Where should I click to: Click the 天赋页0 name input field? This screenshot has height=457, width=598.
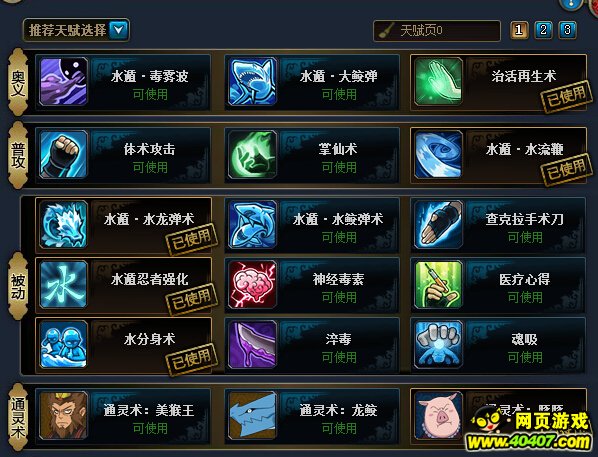point(437,31)
